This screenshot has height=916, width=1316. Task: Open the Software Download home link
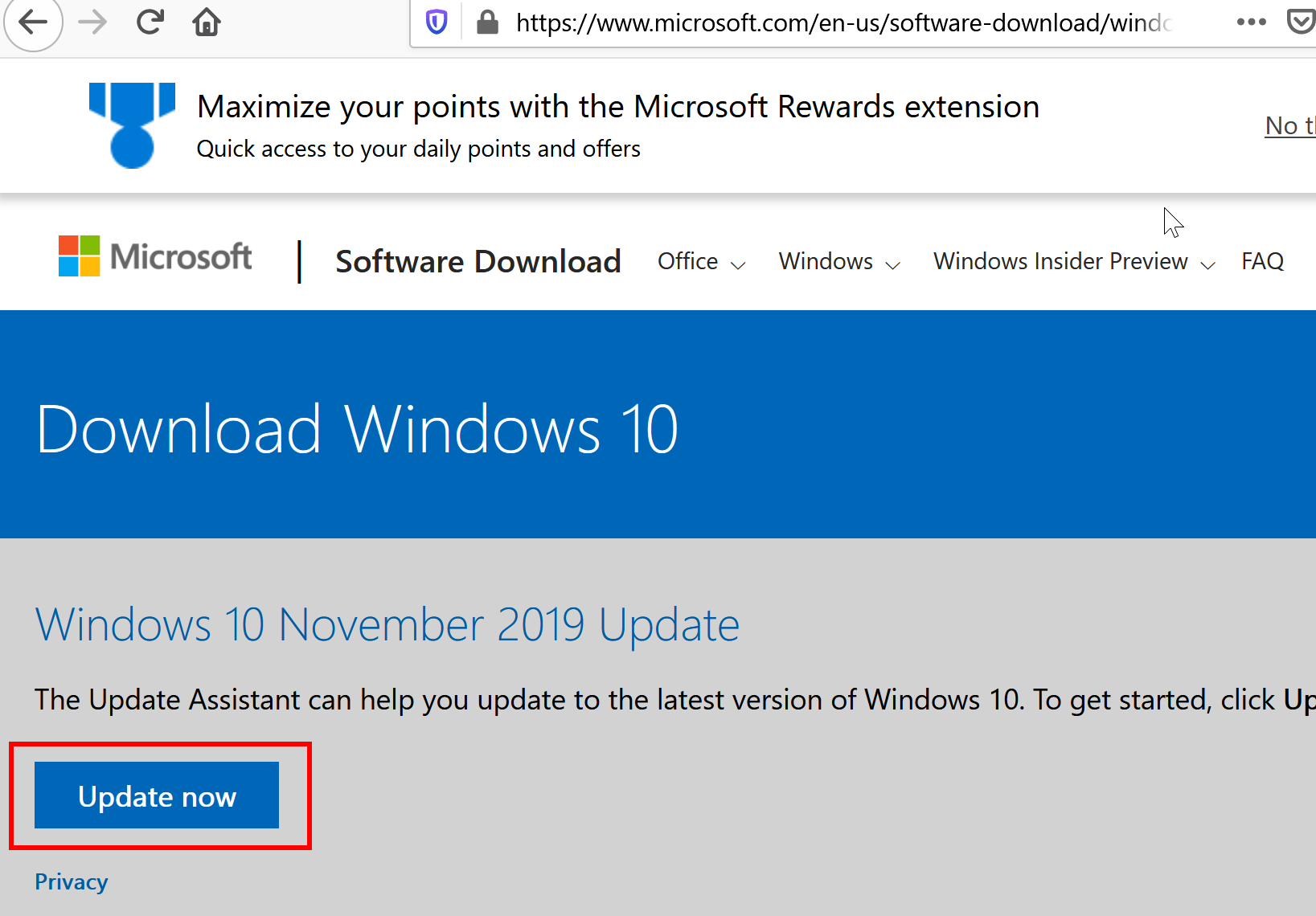click(478, 261)
